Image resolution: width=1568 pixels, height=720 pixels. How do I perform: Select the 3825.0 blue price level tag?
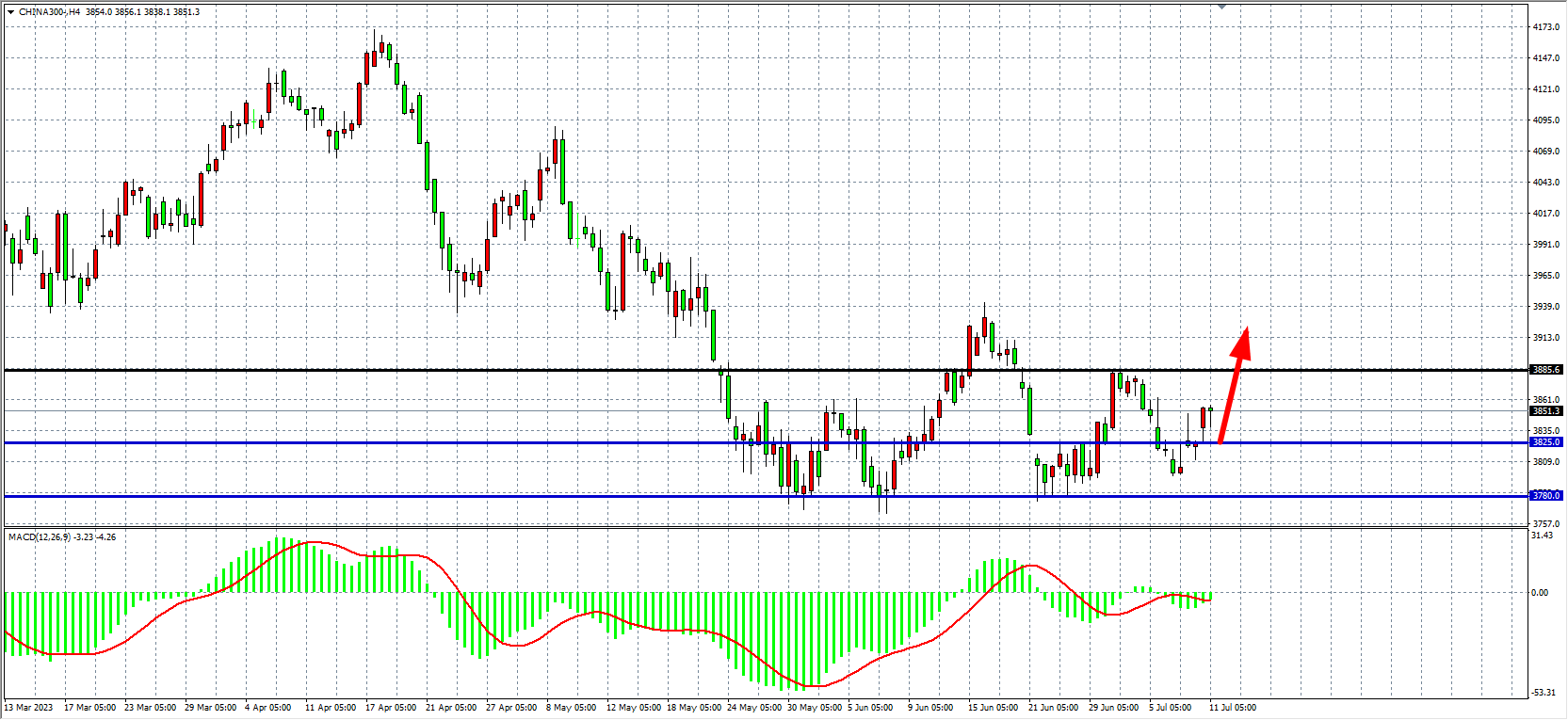[1546, 442]
